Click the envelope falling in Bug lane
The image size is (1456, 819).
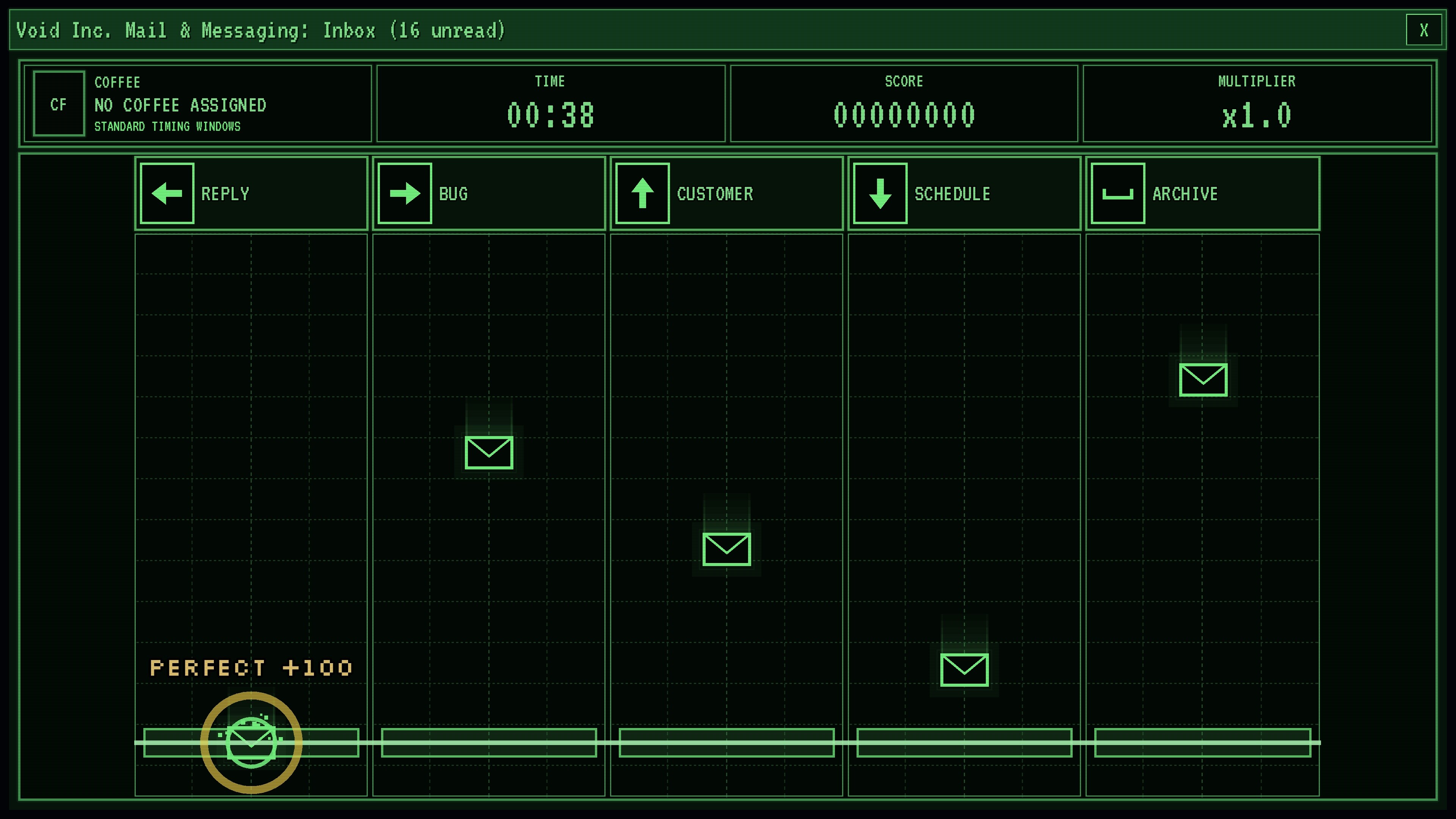(489, 452)
